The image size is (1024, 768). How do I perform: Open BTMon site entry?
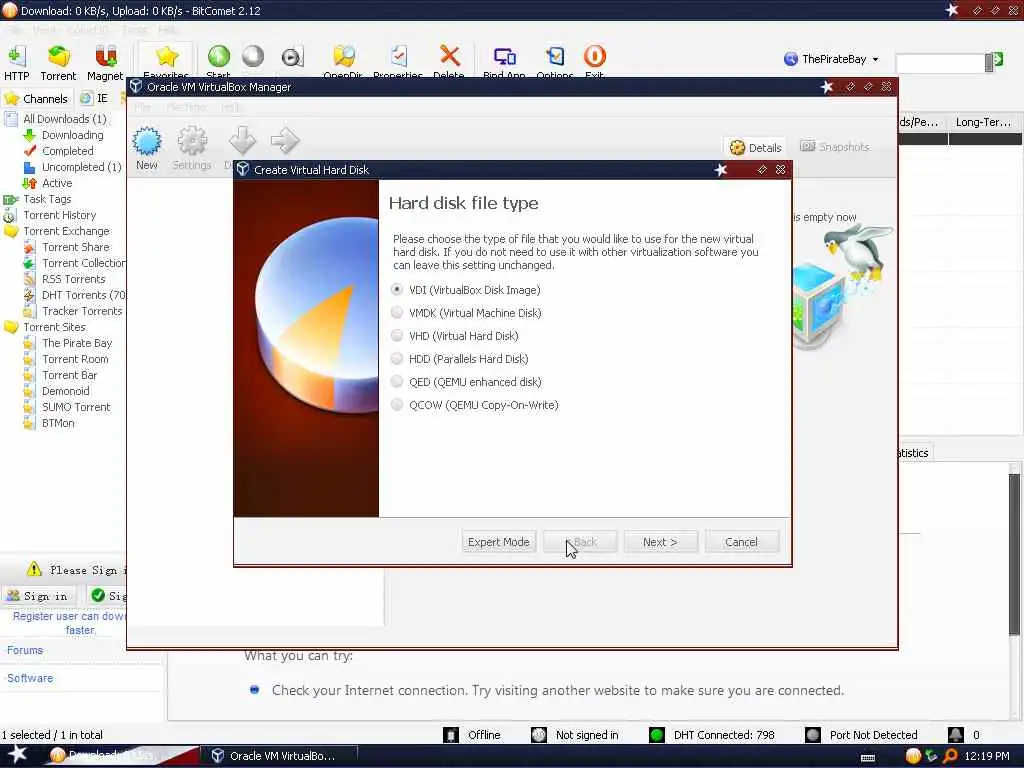pos(49,423)
